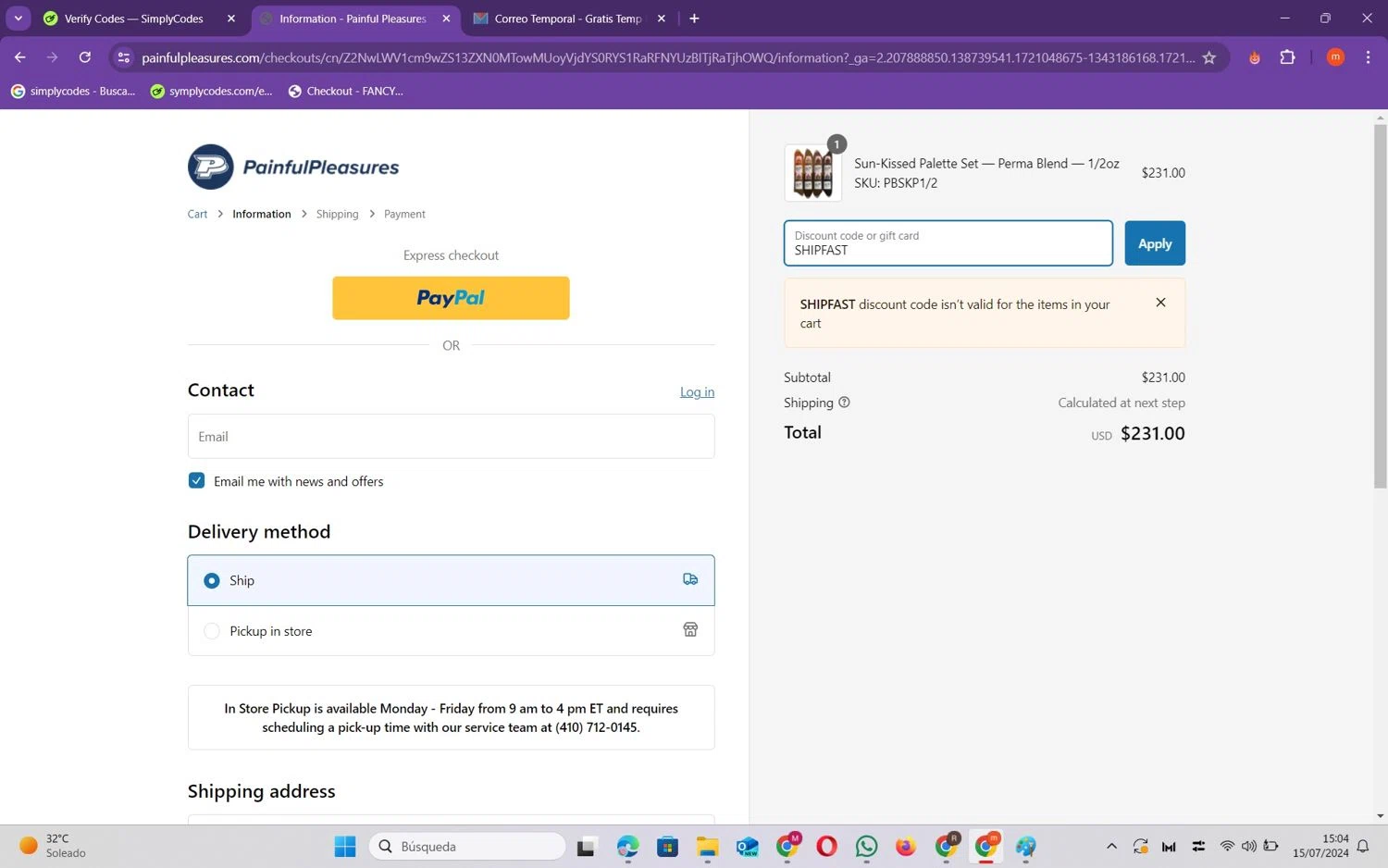Click the PainfulPleasures logo
1388x868 pixels.
pyautogui.click(x=293, y=167)
